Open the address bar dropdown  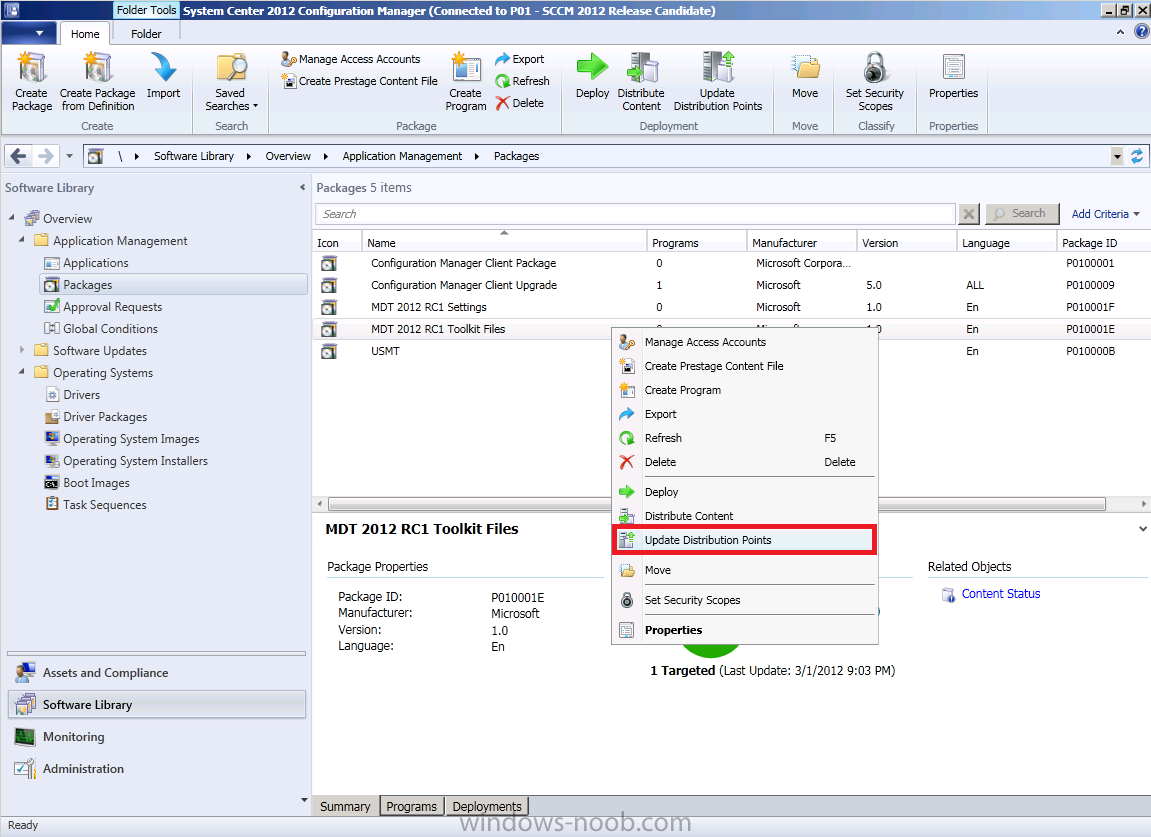tap(1116, 156)
